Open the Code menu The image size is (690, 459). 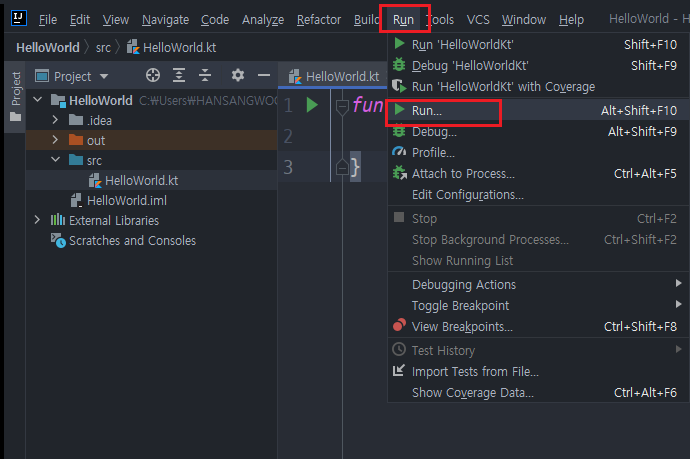point(215,20)
